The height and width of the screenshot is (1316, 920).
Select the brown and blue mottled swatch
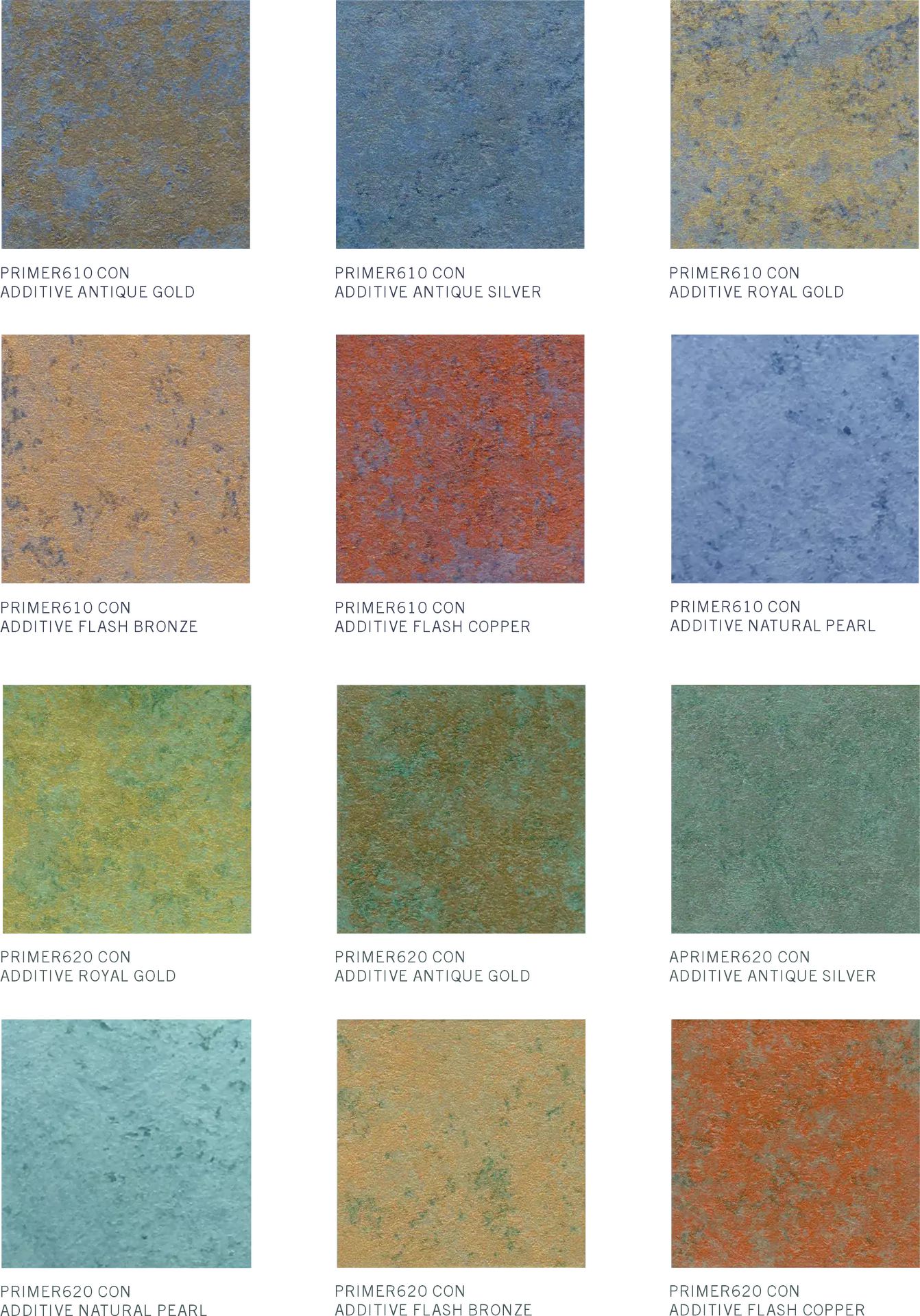coord(126,125)
